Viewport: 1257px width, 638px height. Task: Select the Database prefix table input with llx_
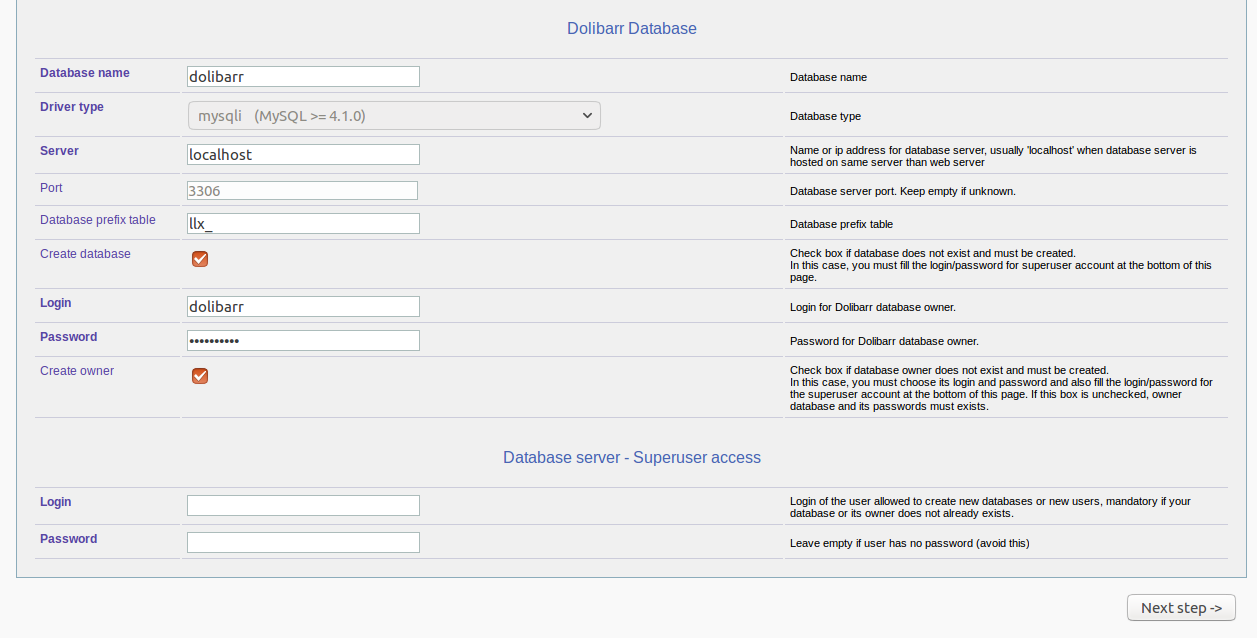tap(303, 224)
